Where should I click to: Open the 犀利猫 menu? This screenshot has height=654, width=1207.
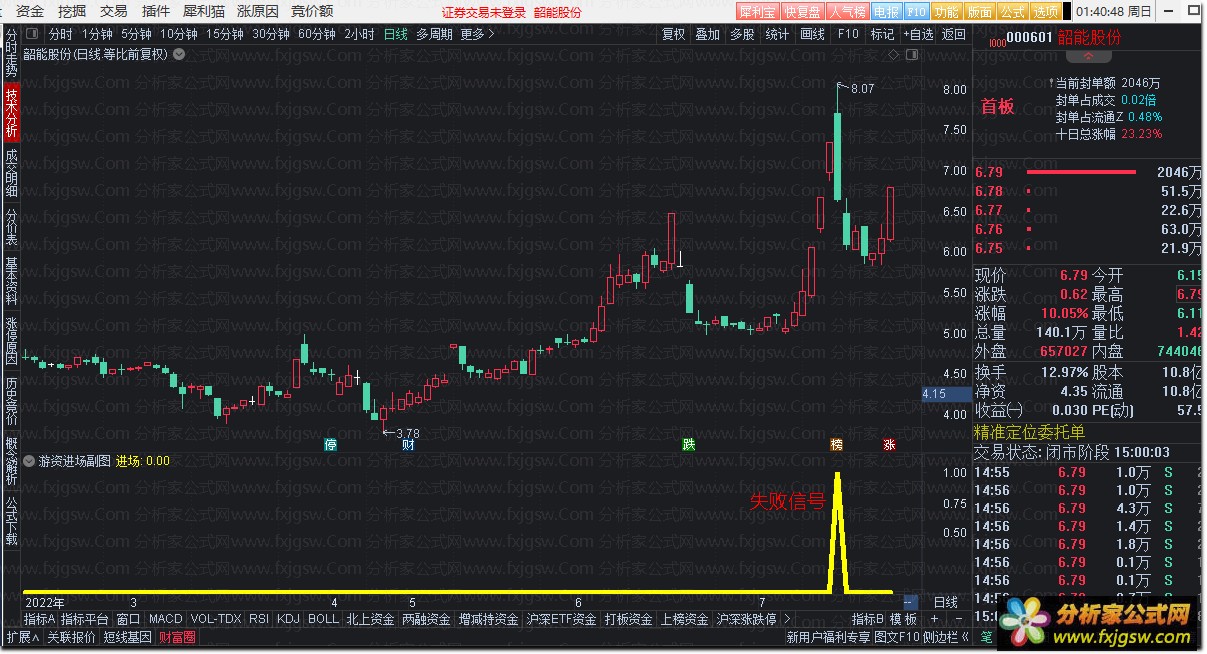(203, 11)
